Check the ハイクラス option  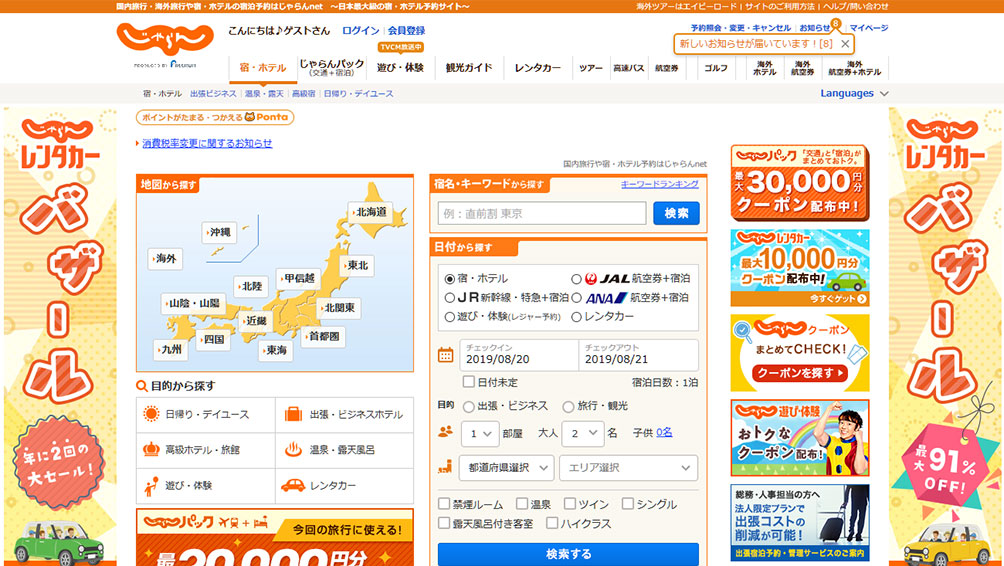[552, 523]
